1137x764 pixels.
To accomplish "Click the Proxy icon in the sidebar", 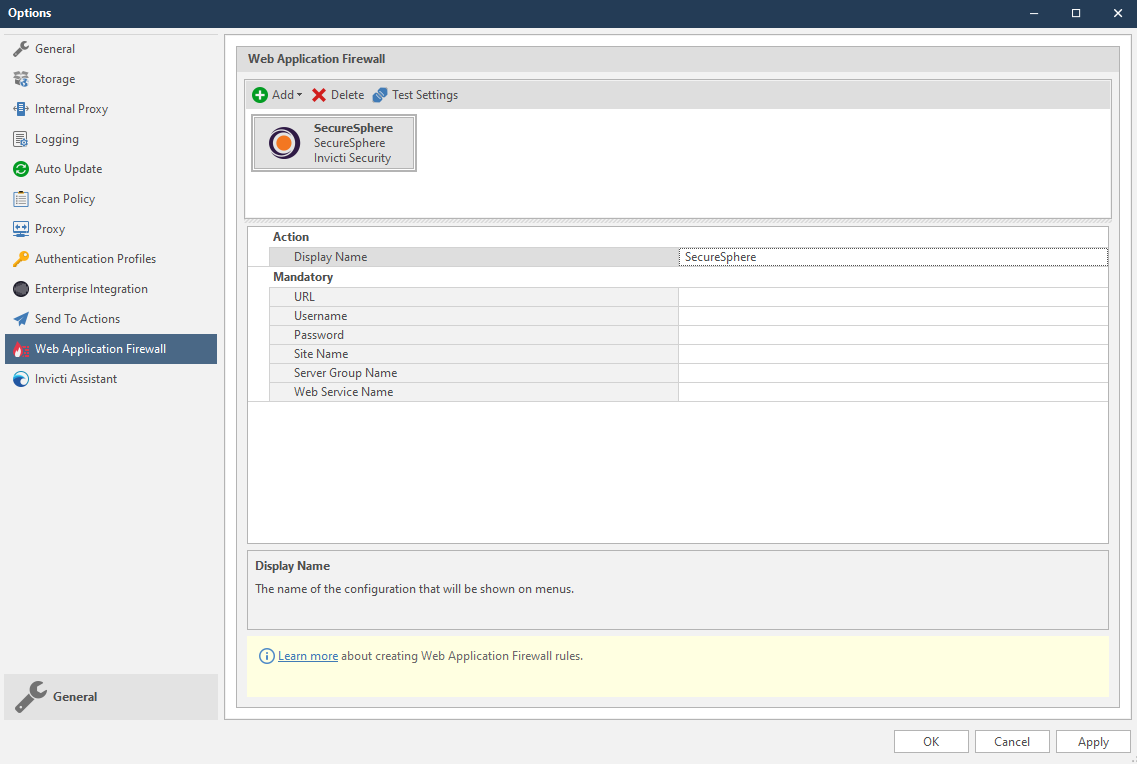I will coord(21,228).
